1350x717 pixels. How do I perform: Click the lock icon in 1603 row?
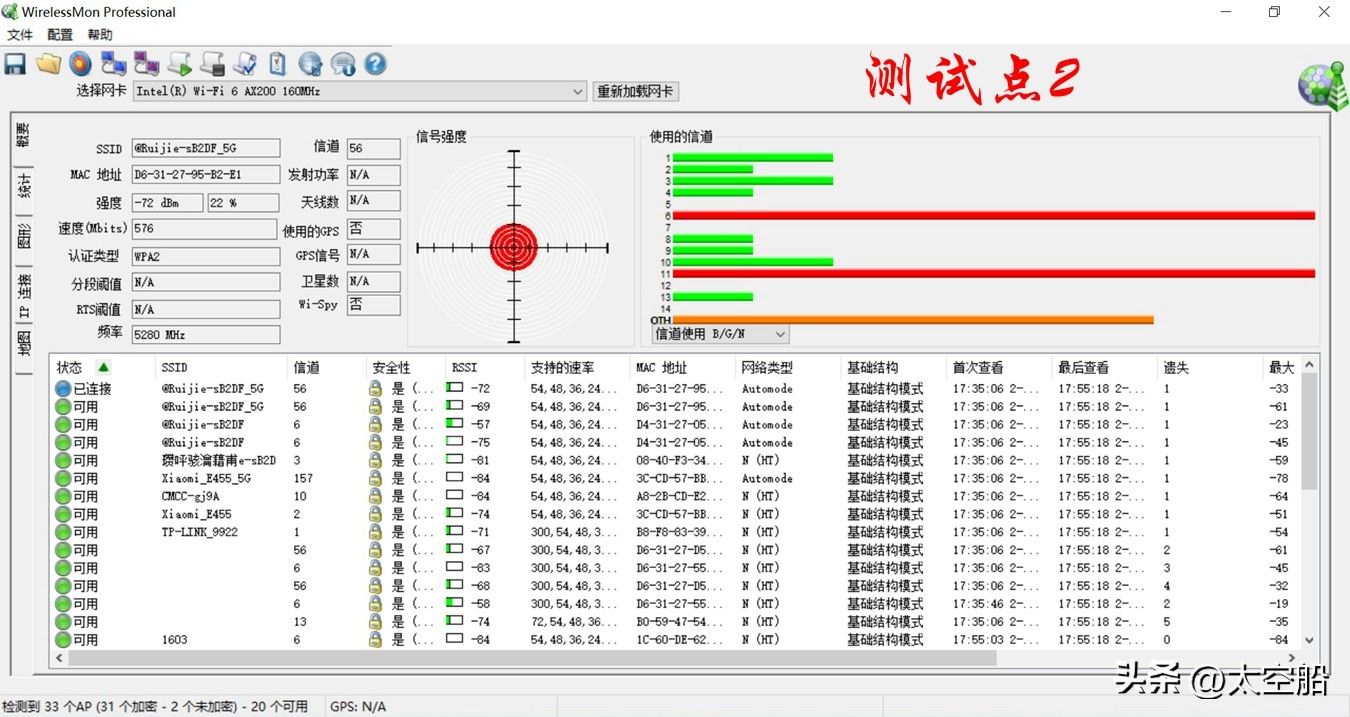[x=375, y=639]
